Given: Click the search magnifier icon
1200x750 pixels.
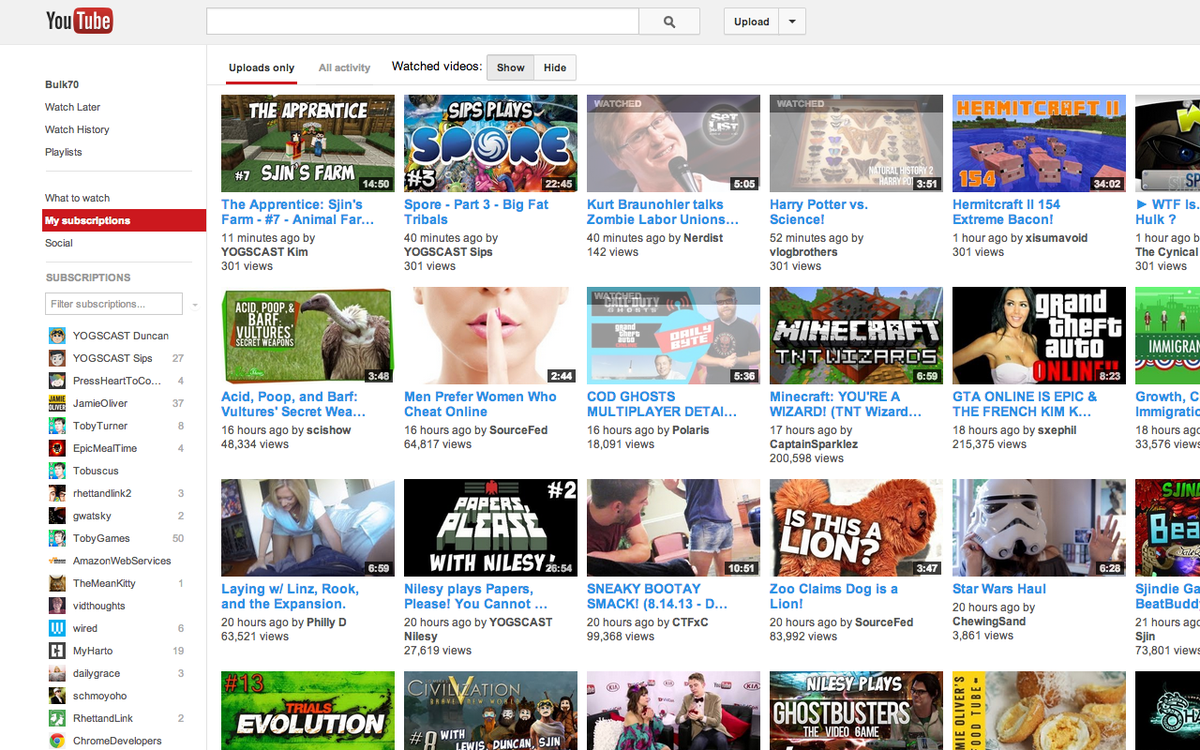Looking at the screenshot, I should [669, 20].
